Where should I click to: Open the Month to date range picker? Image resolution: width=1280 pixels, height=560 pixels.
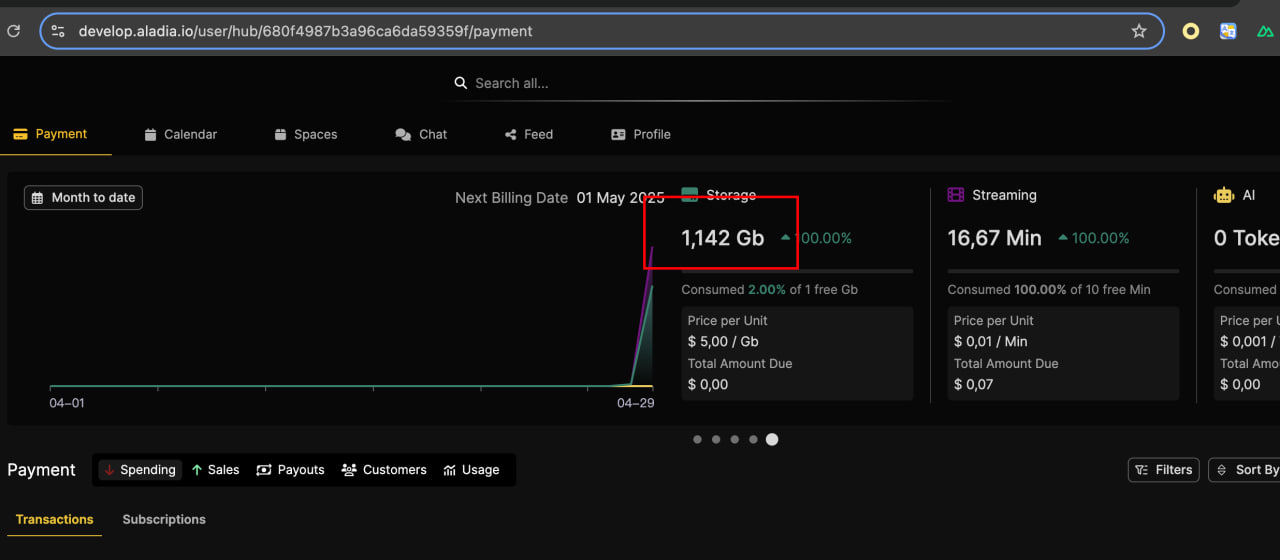tap(83, 198)
